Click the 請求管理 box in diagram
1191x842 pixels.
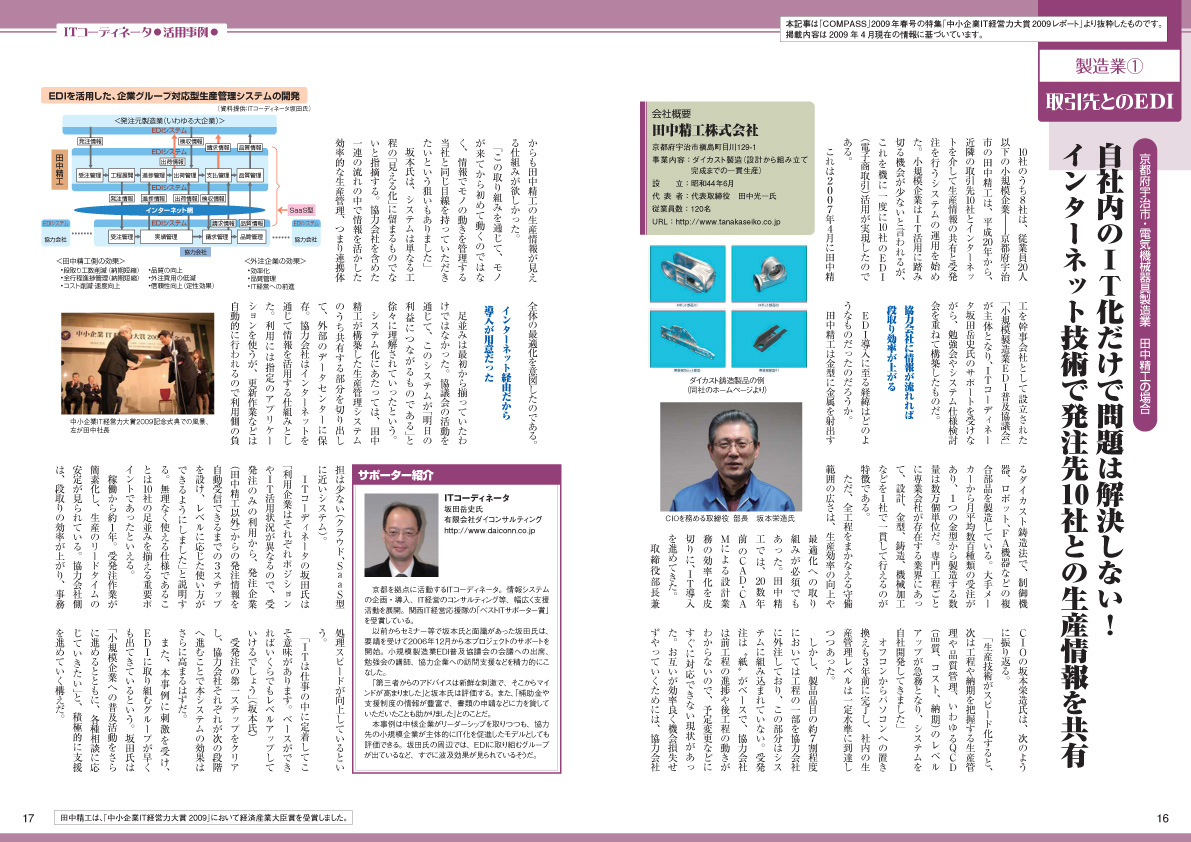tap(217, 237)
